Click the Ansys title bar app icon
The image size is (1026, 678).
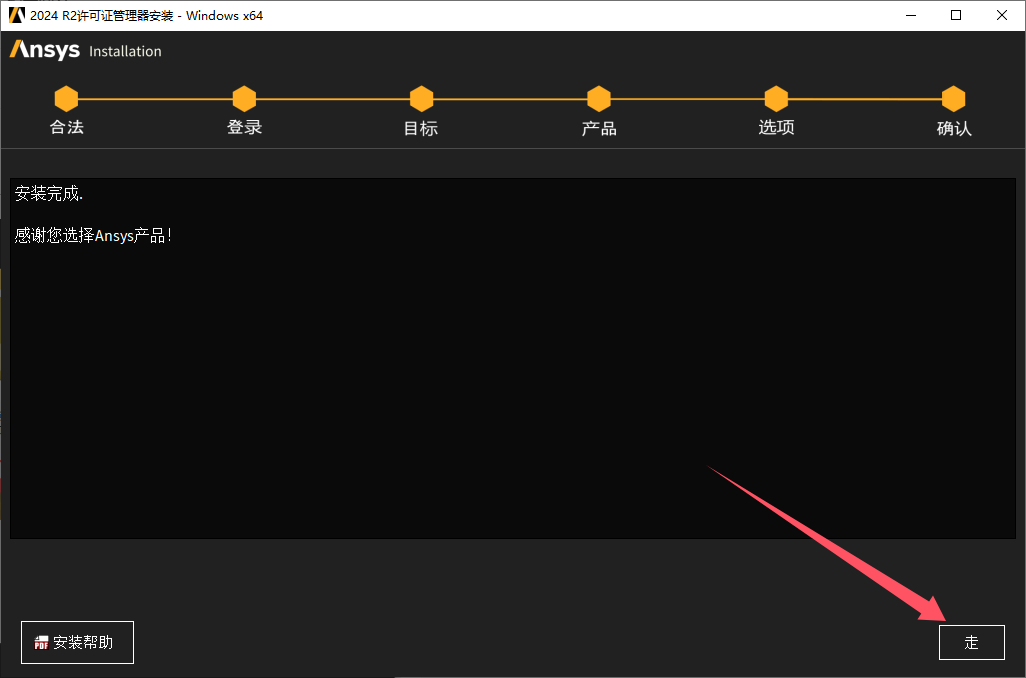16,15
